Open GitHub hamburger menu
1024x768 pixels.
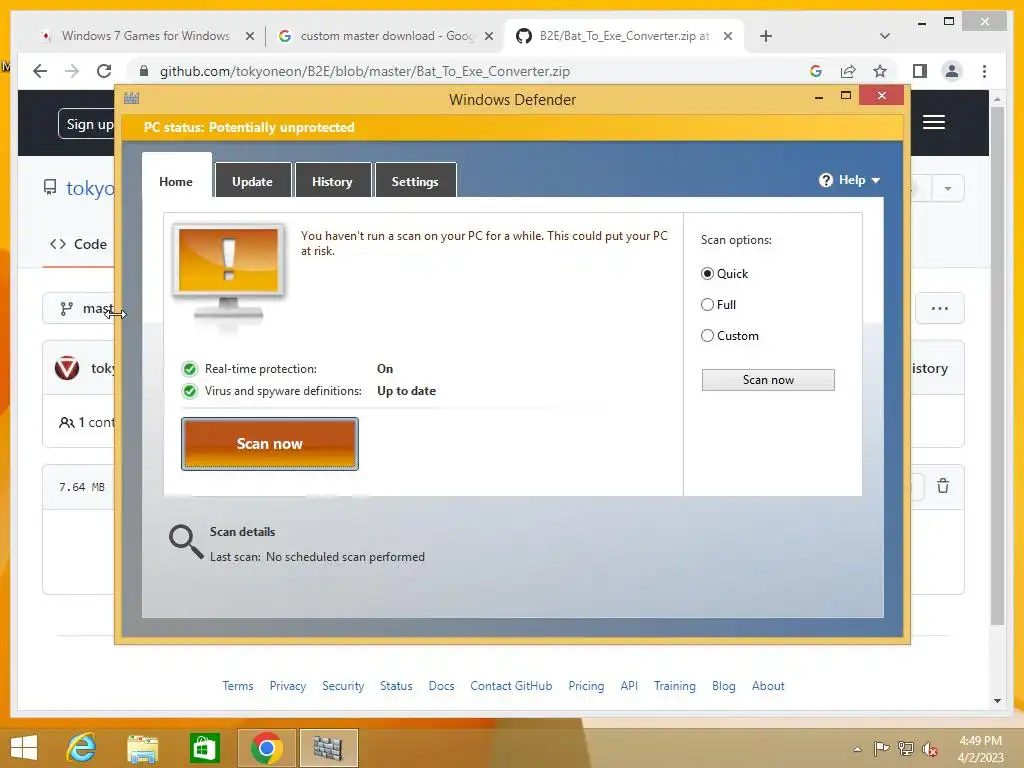(x=934, y=122)
